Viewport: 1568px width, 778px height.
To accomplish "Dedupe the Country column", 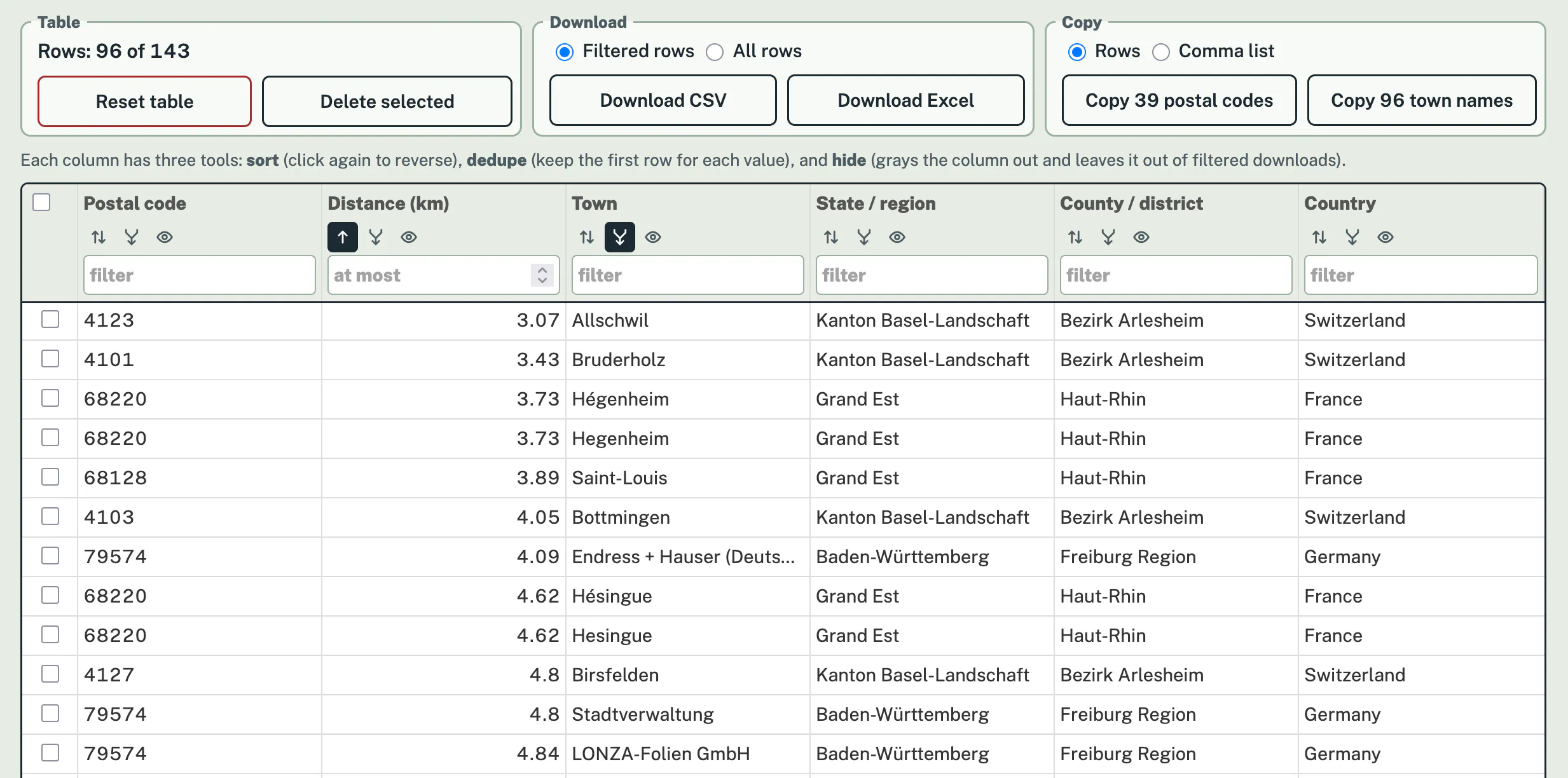I will [x=1352, y=237].
